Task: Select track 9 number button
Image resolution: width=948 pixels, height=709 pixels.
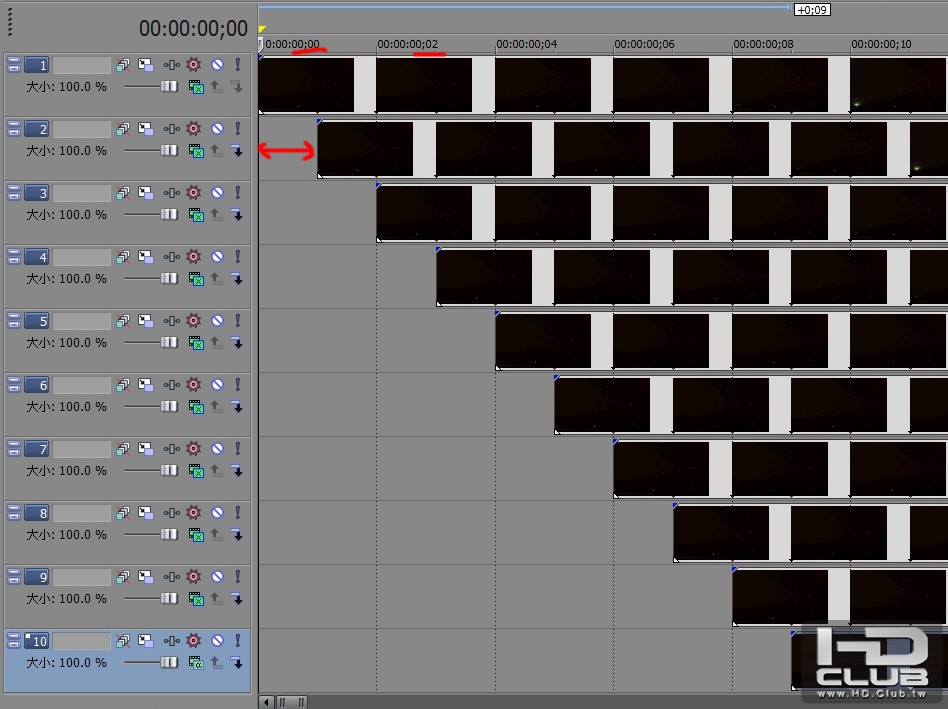Action: (37, 578)
